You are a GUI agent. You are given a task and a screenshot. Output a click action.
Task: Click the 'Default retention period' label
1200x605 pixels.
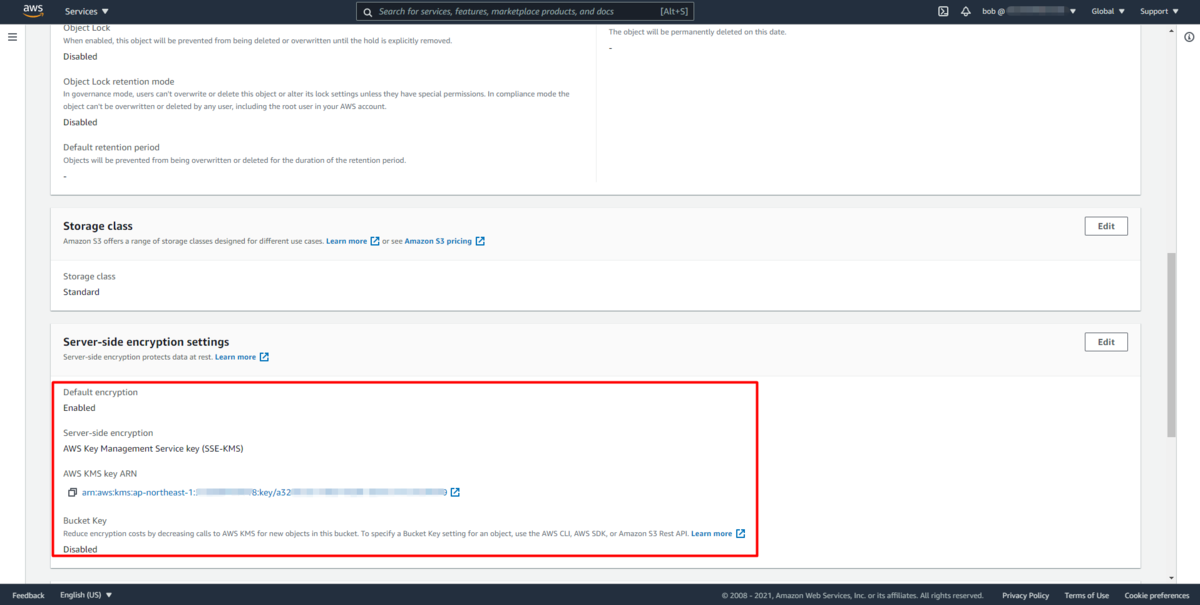point(111,147)
